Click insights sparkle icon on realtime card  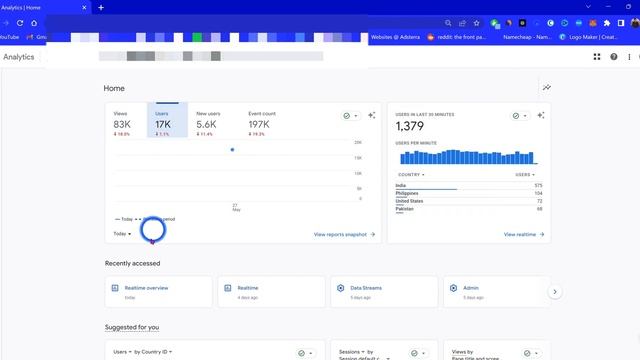tap(541, 116)
